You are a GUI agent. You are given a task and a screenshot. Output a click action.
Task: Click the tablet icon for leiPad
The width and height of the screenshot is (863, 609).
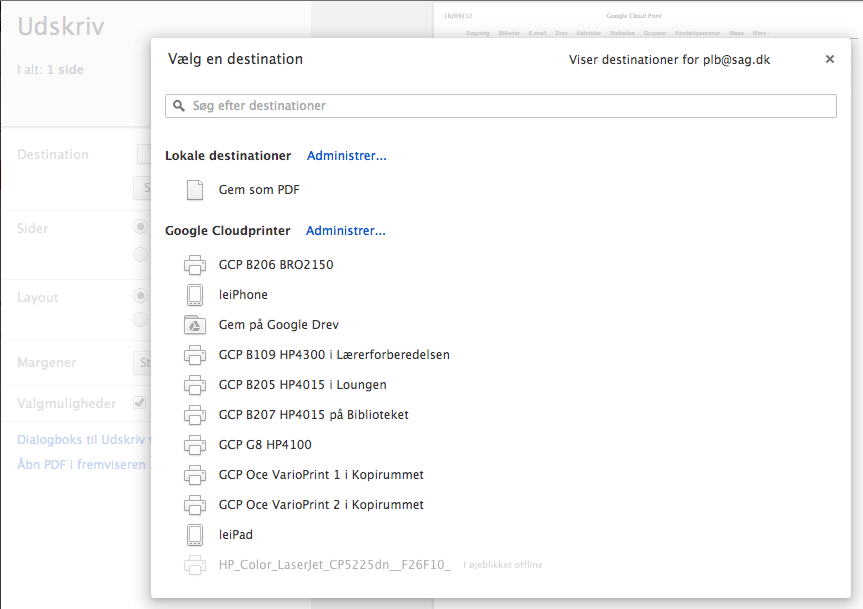coord(195,535)
